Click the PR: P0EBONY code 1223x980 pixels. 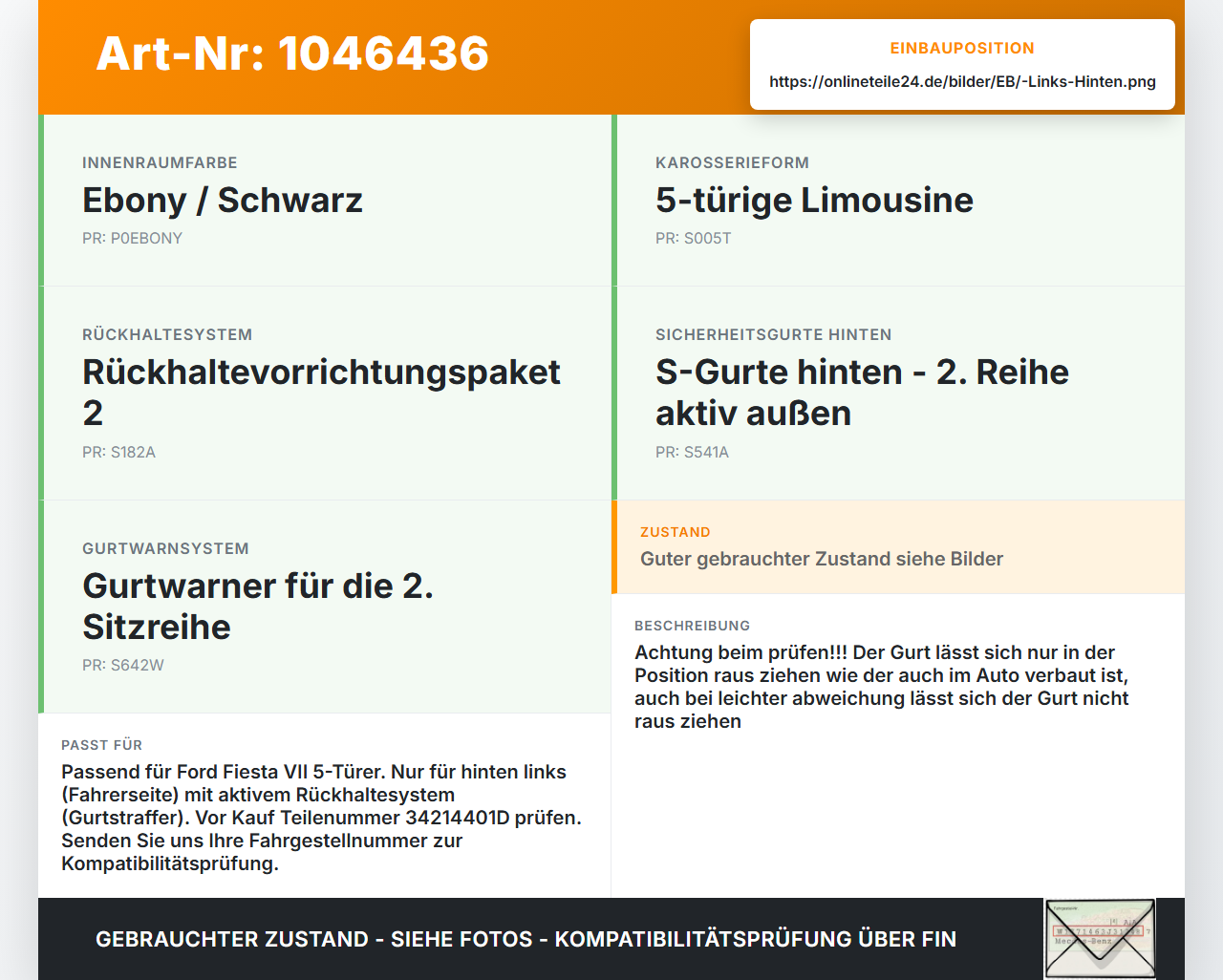[132, 238]
